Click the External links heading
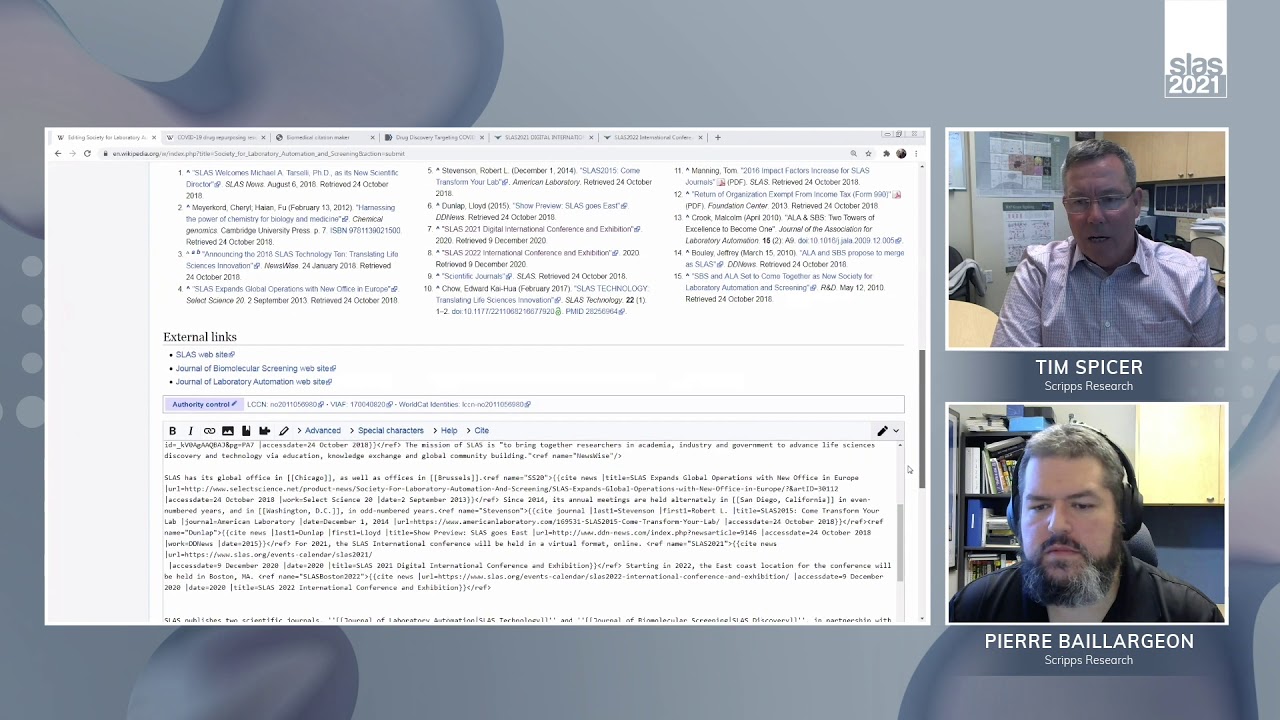This screenshot has height=720, width=1280. 200,337
